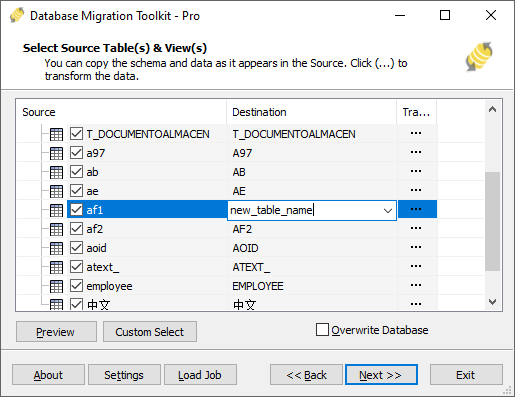Viewport: 515px width, 397px height.
Task: Select the AB destination cell
Action: pos(312,172)
